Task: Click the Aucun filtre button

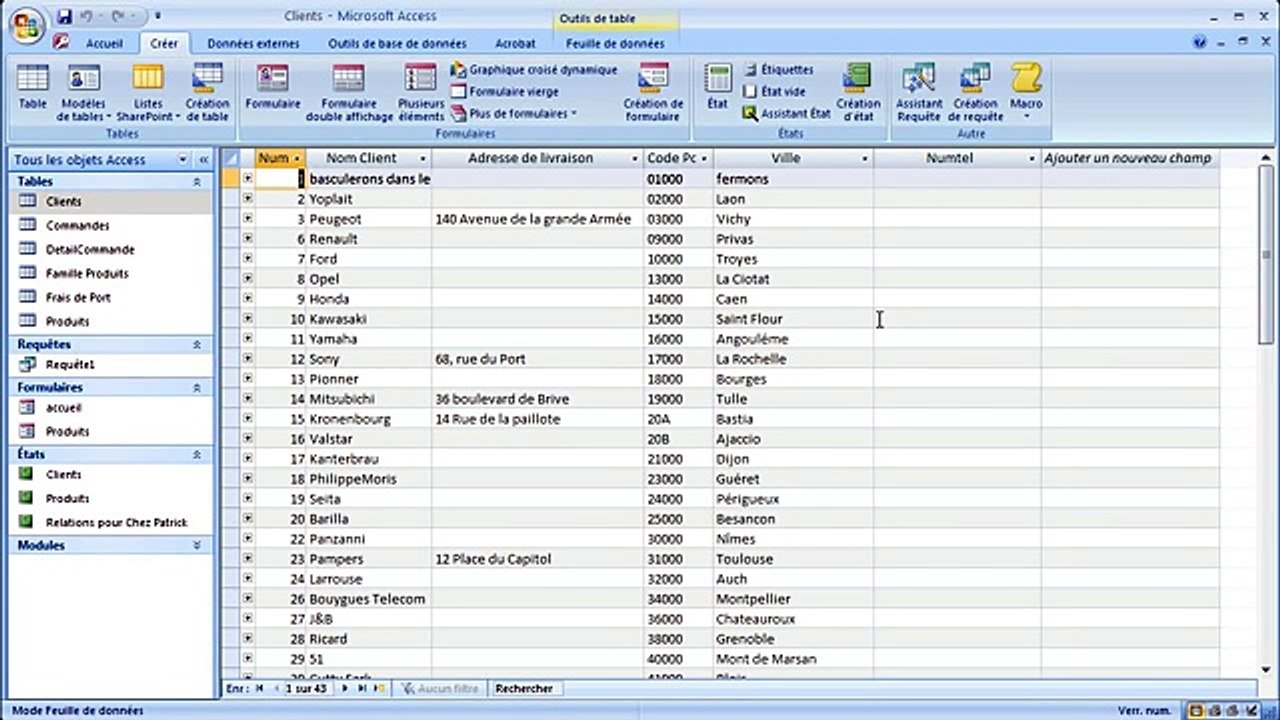Action: point(440,688)
